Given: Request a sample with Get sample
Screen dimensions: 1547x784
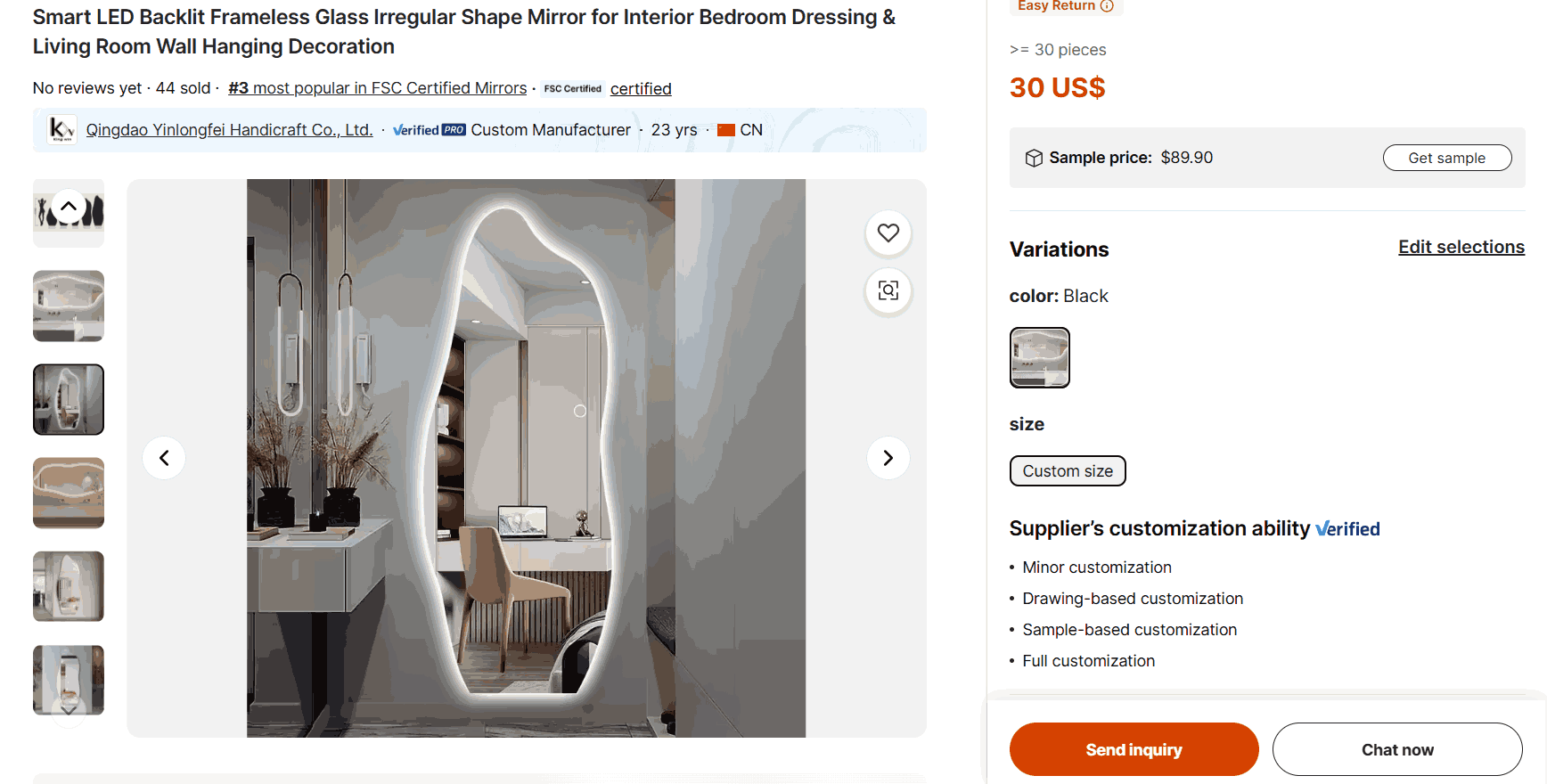Looking at the screenshot, I should tap(1447, 158).
